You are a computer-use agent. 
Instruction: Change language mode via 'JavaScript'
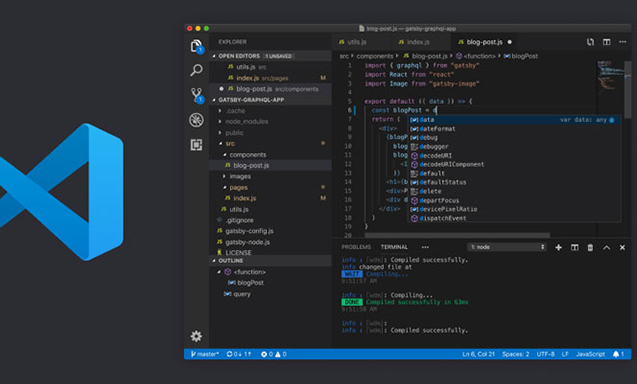pos(590,354)
